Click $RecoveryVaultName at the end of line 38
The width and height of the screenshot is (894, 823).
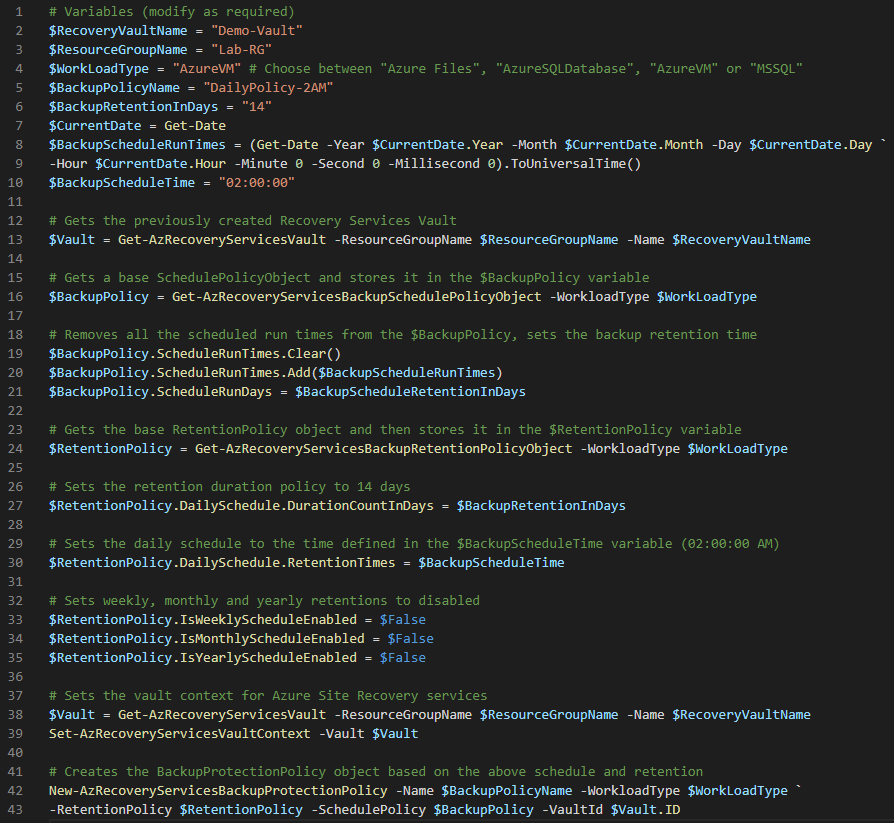click(x=741, y=715)
